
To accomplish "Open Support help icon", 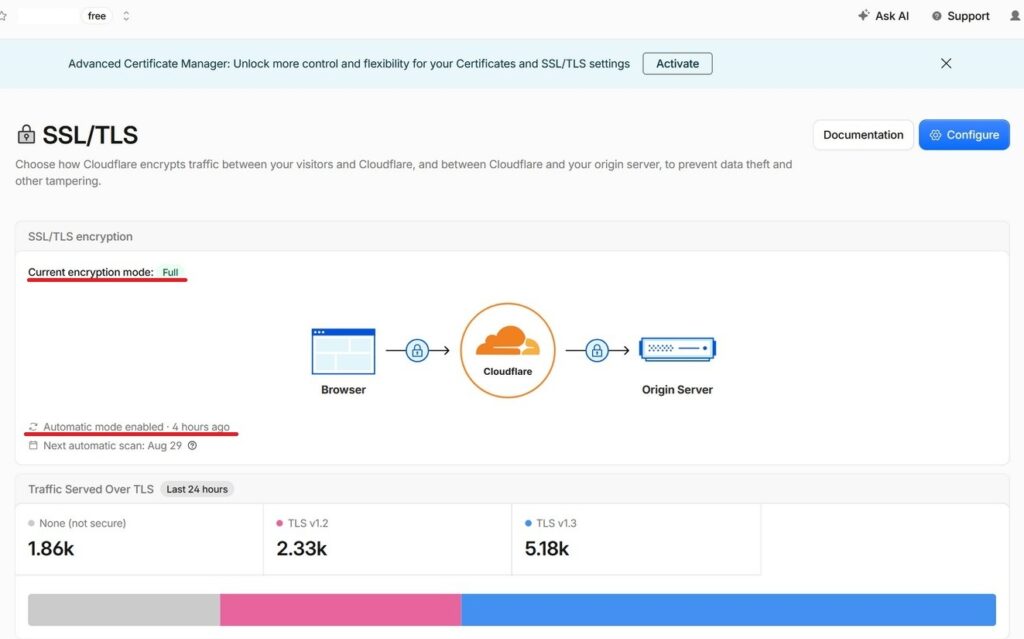I will (x=936, y=16).
